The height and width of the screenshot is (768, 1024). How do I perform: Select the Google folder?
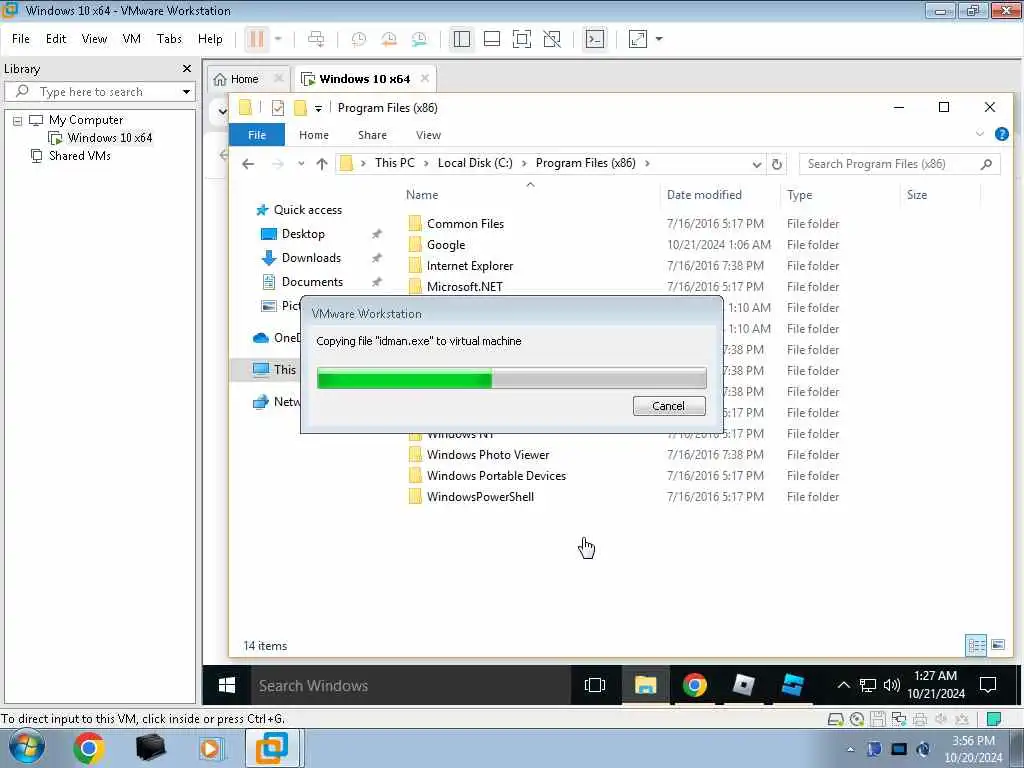click(446, 245)
